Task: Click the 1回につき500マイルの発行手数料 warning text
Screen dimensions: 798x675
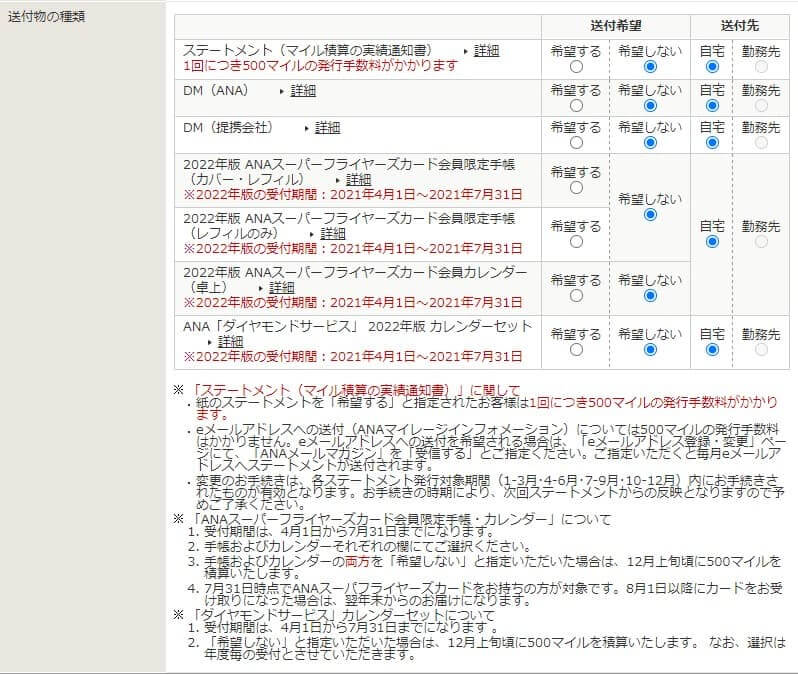Action: [321, 66]
